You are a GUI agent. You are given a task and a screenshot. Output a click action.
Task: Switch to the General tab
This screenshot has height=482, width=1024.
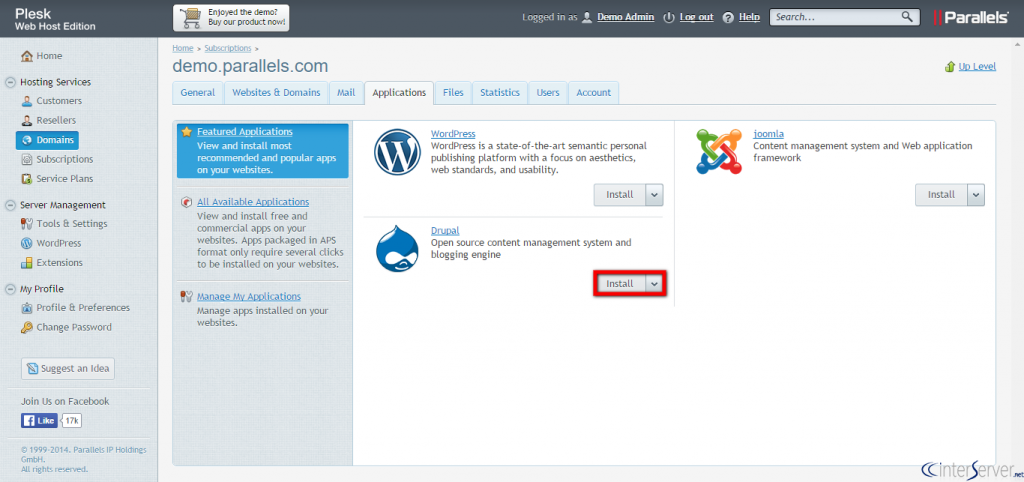[x=198, y=93]
